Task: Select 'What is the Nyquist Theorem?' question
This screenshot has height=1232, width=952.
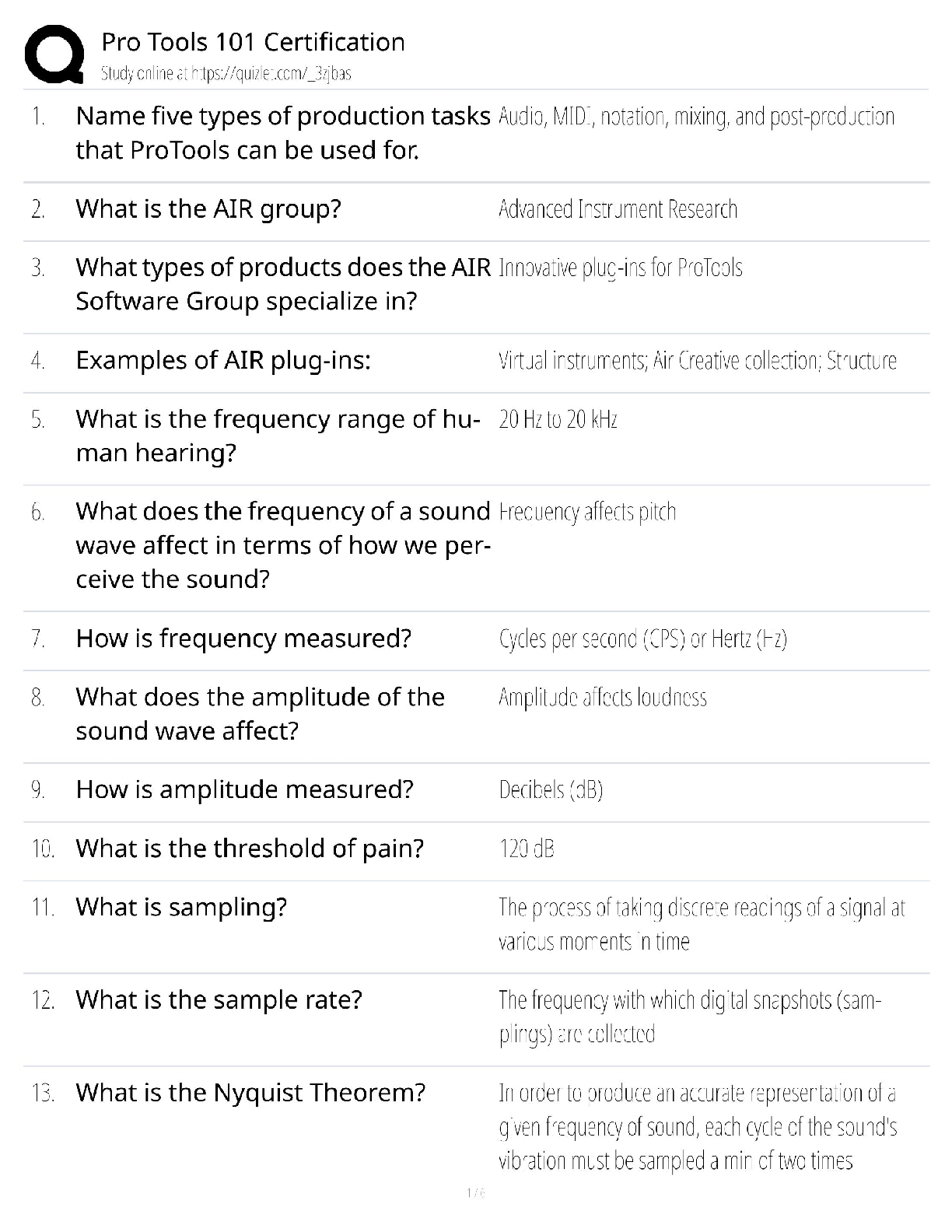Action: tap(250, 1093)
